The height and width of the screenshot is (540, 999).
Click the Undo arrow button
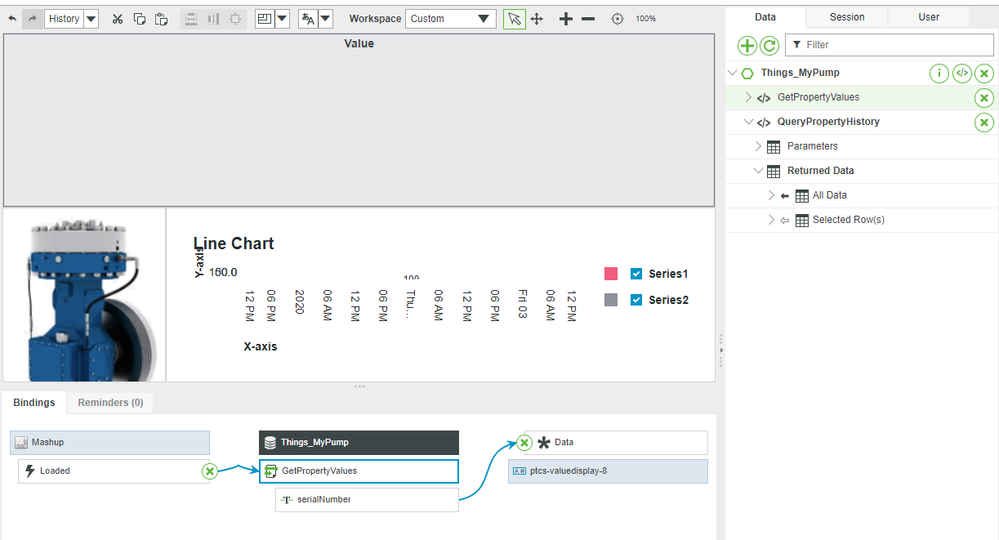pyautogui.click(x=12, y=19)
